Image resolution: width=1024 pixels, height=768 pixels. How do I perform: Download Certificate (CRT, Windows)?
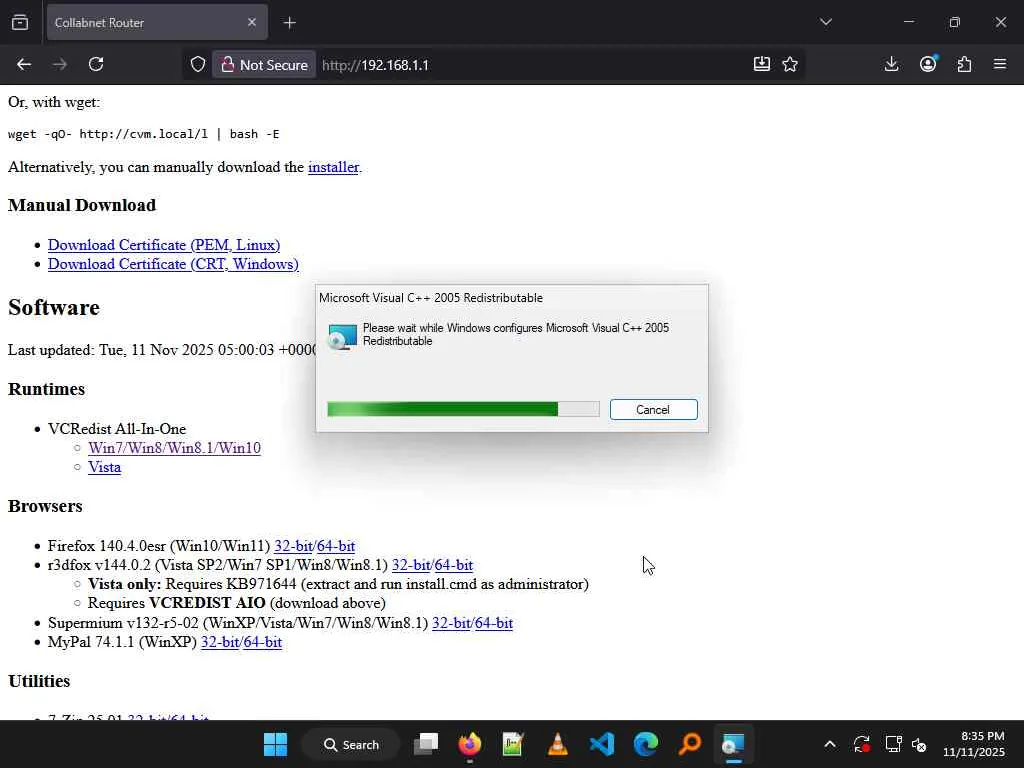point(173,264)
